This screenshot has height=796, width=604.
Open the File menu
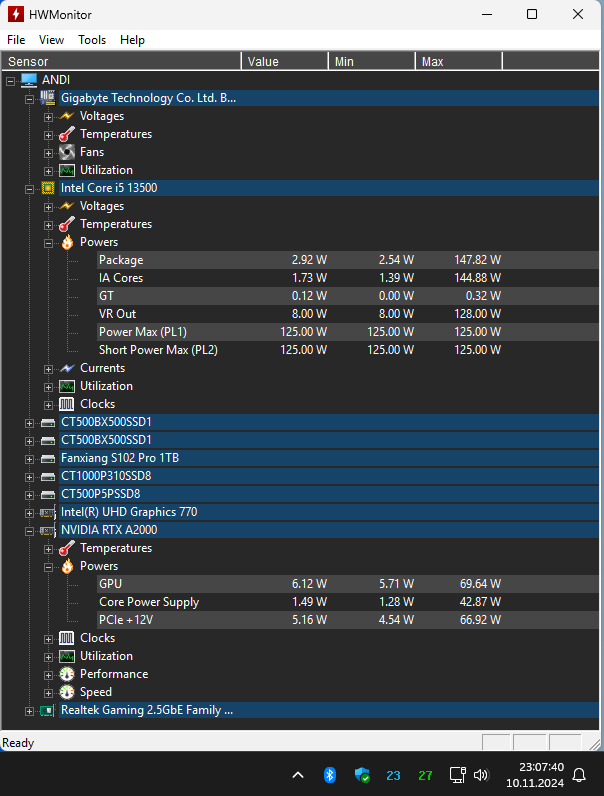click(x=16, y=40)
